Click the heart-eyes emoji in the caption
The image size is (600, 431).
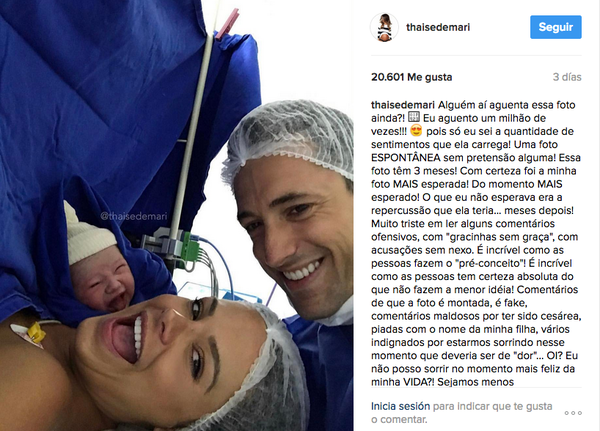[x=416, y=131]
